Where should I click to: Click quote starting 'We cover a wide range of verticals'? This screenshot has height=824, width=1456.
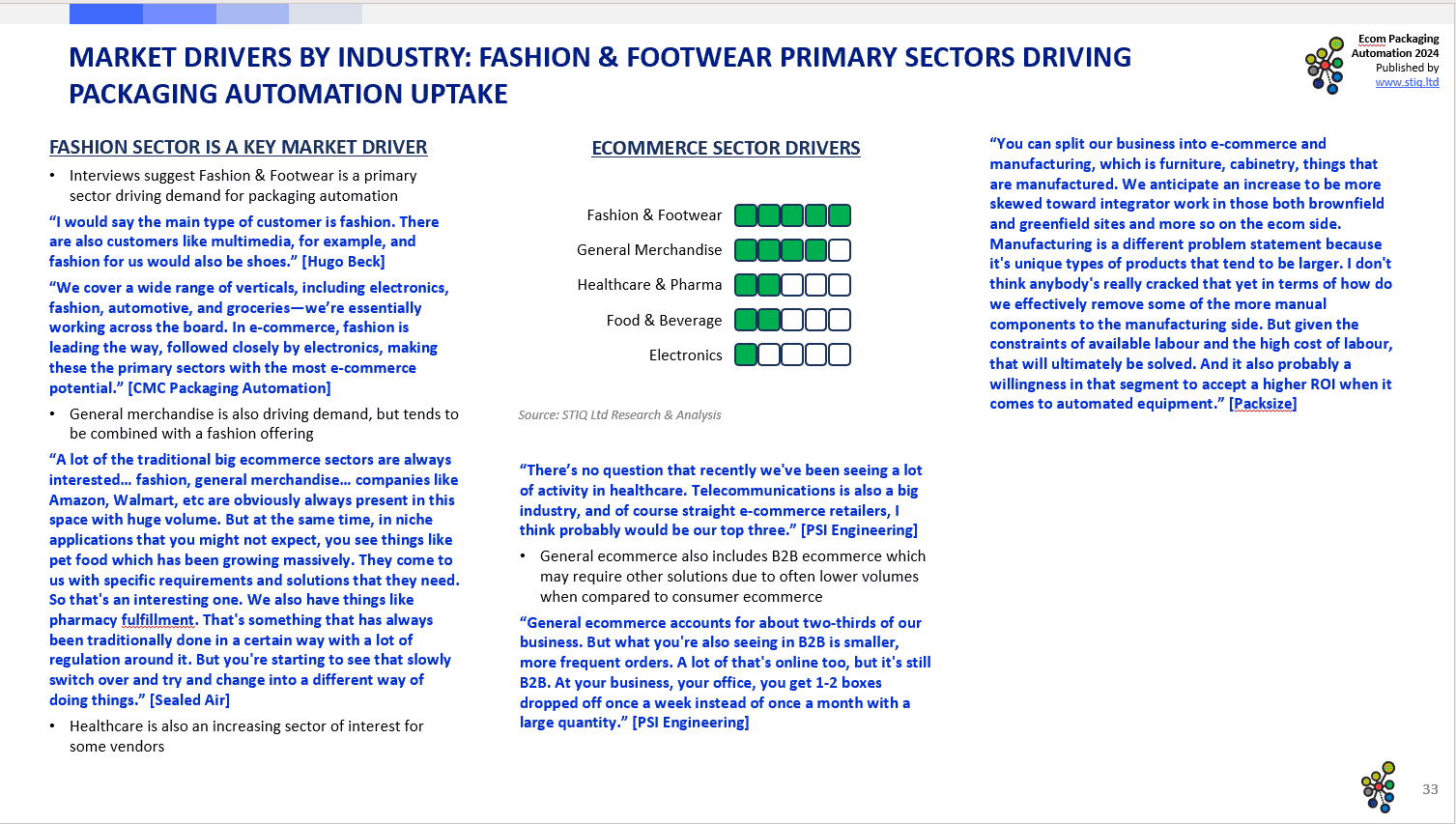coord(248,338)
